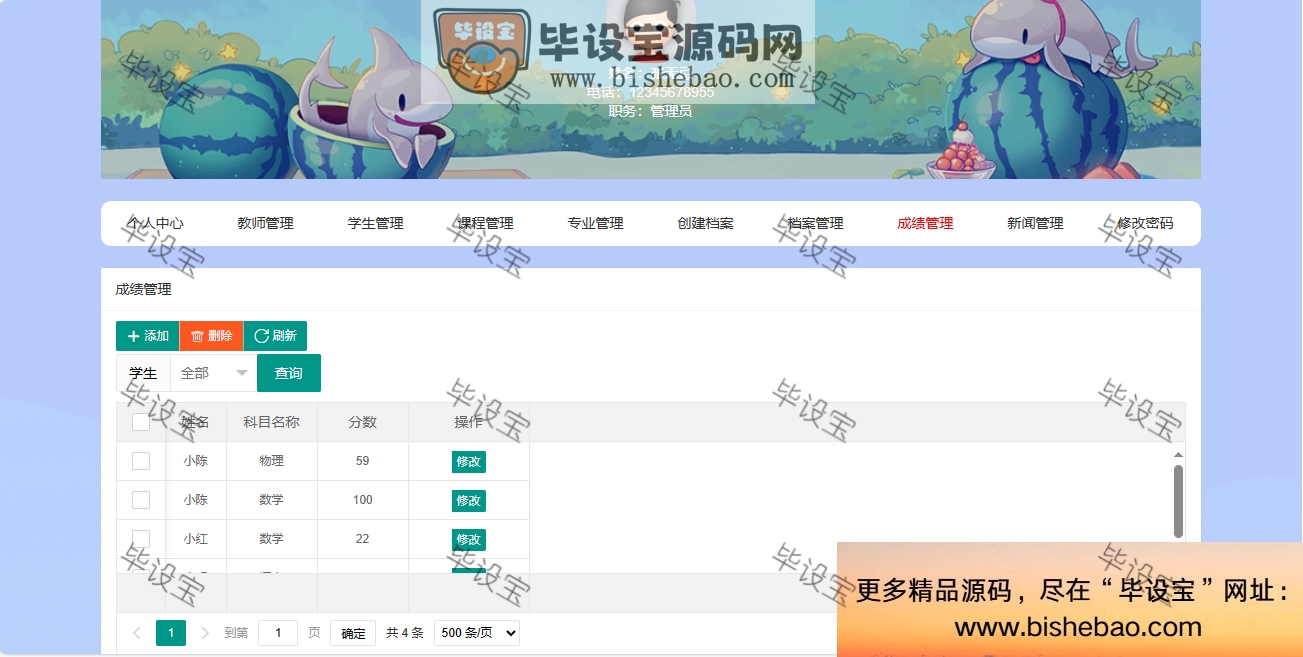Click the green 查询 search button

click(x=289, y=373)
